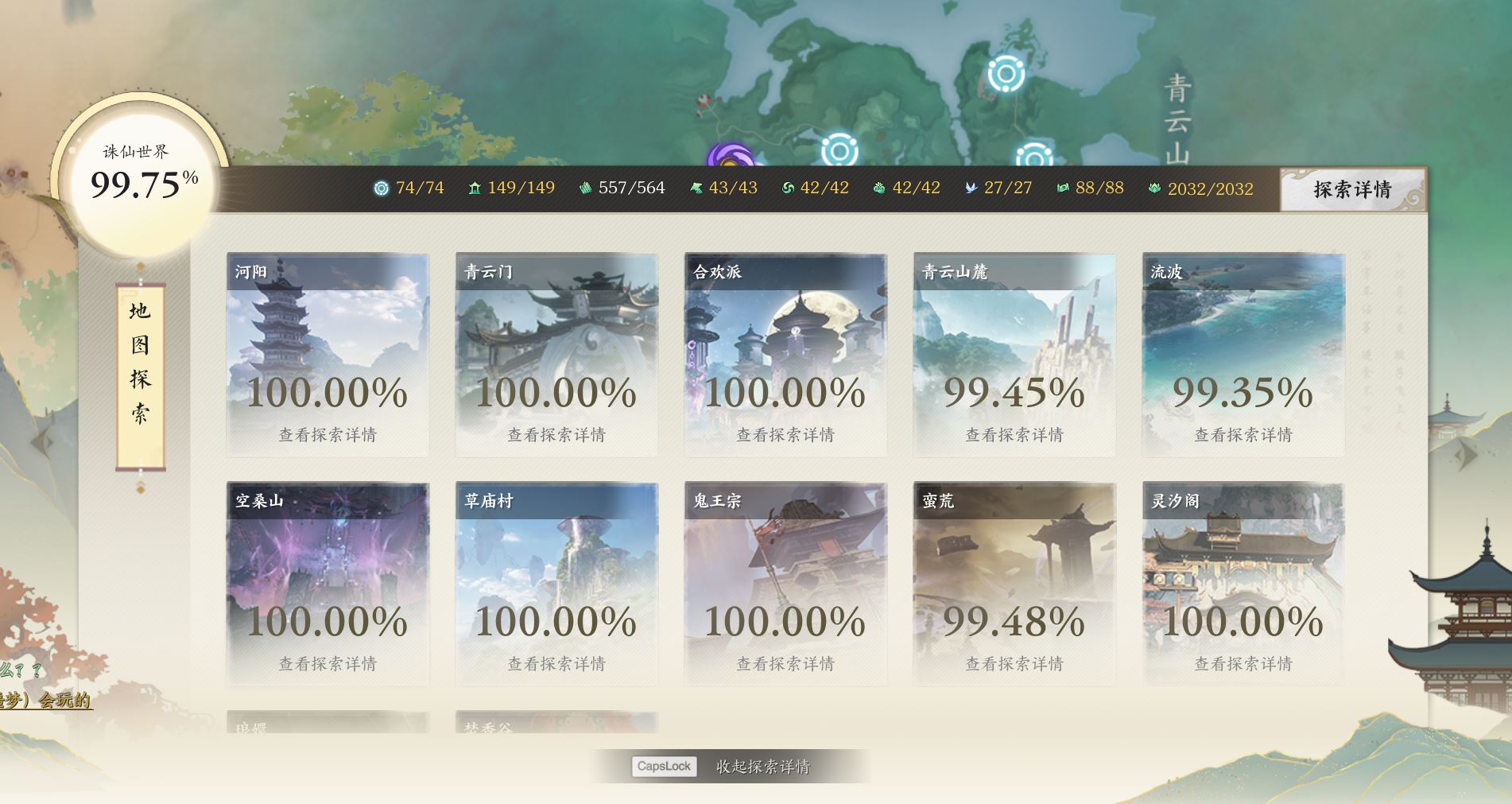1512x804 pixels.
Task: Go to next page using right arrow
Action: (1467, 454)
